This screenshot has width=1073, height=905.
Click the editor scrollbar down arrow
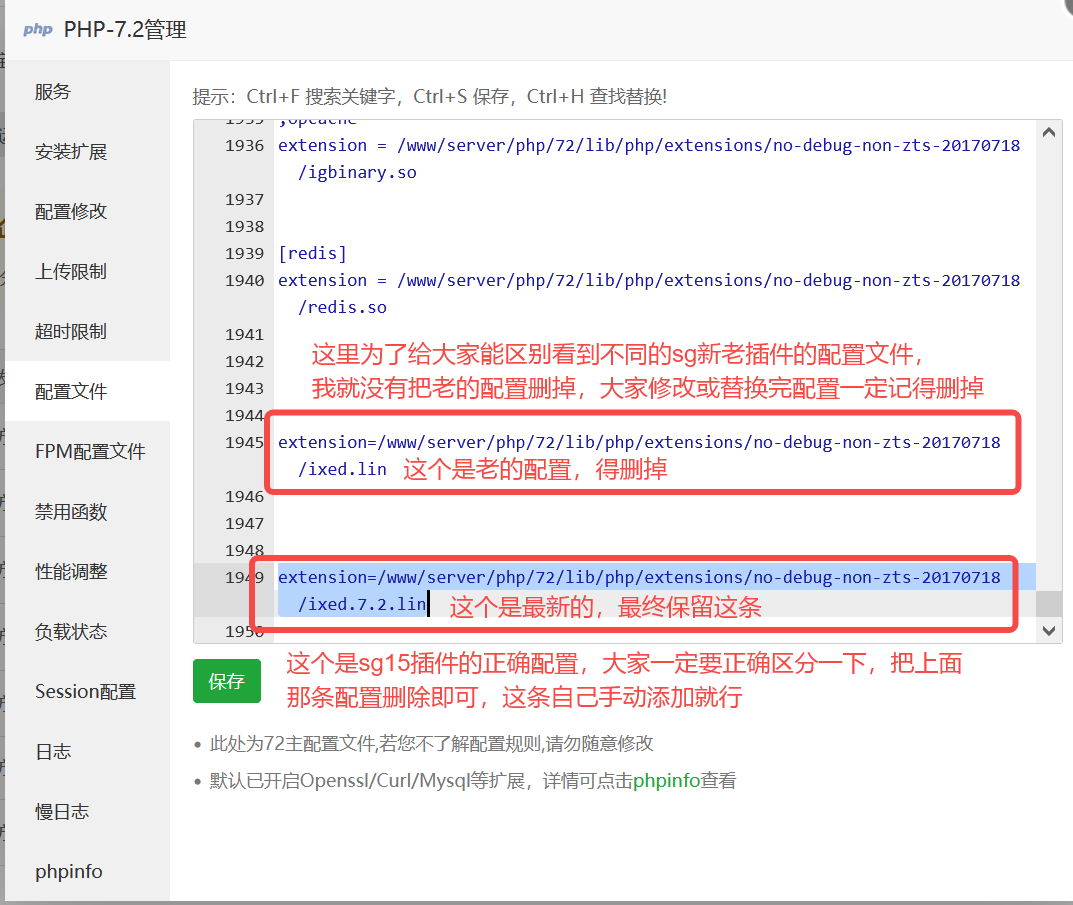[1049, 630]
